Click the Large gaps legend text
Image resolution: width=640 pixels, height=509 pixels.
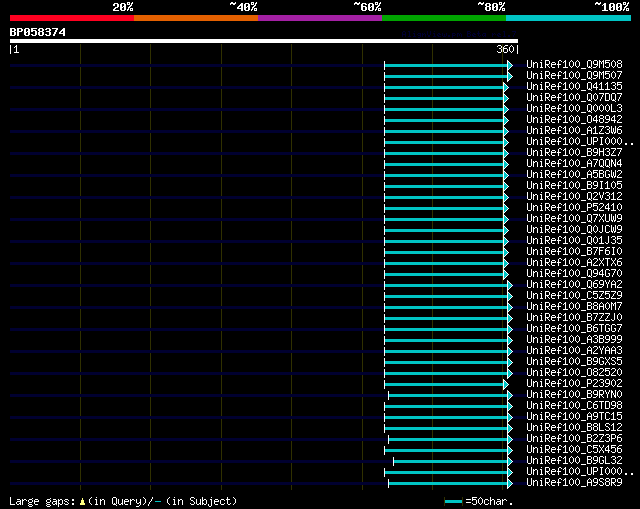42,502
